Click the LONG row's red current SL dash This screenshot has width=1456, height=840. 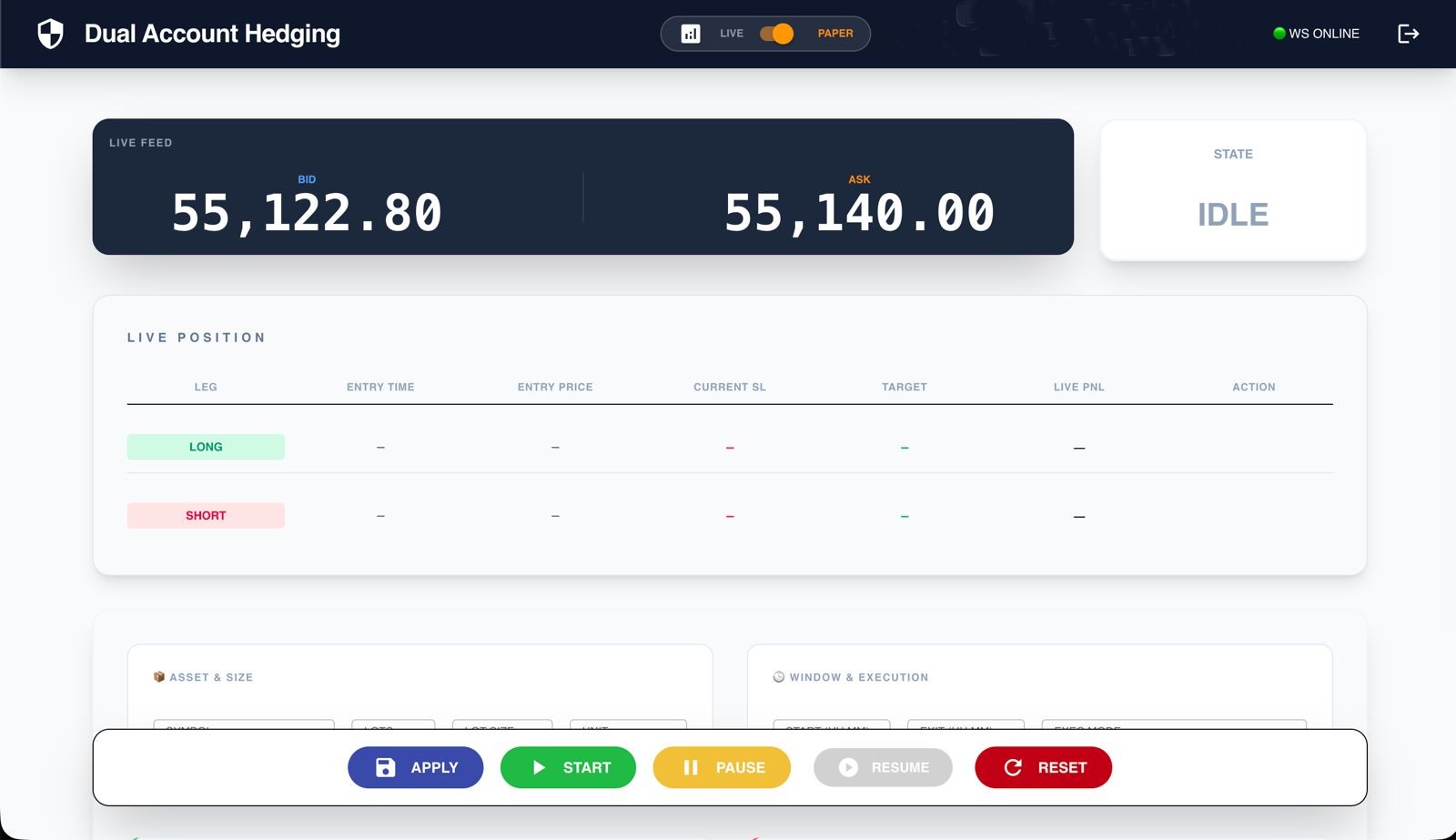pyautogui.click(x=730, y=448)
